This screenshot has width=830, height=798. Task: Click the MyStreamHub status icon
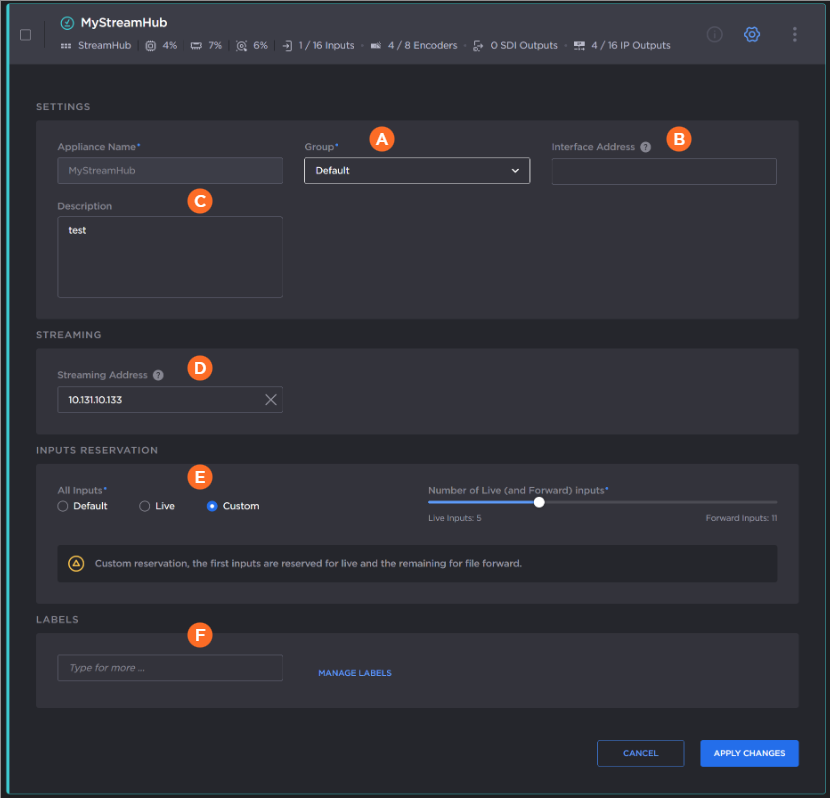click(67, 23)
